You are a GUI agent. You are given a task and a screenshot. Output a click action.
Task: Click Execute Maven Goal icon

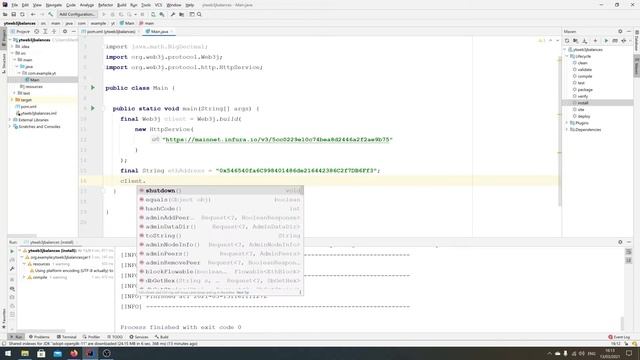[x=615, y=41]
